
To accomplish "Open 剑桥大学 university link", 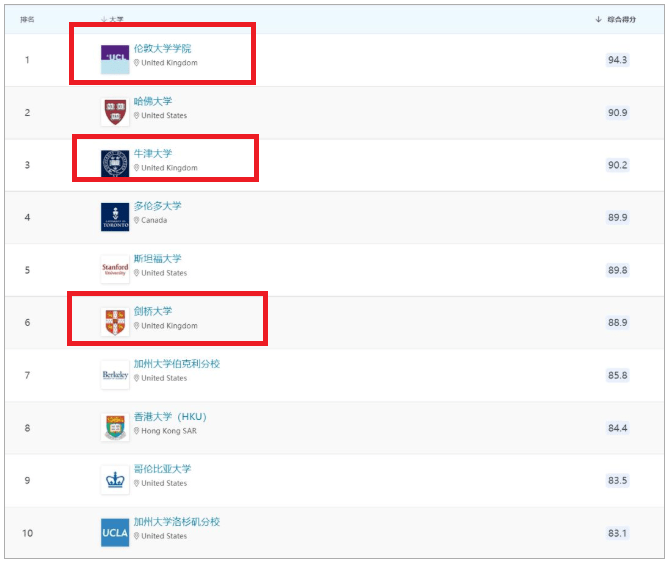I will 153,311.
